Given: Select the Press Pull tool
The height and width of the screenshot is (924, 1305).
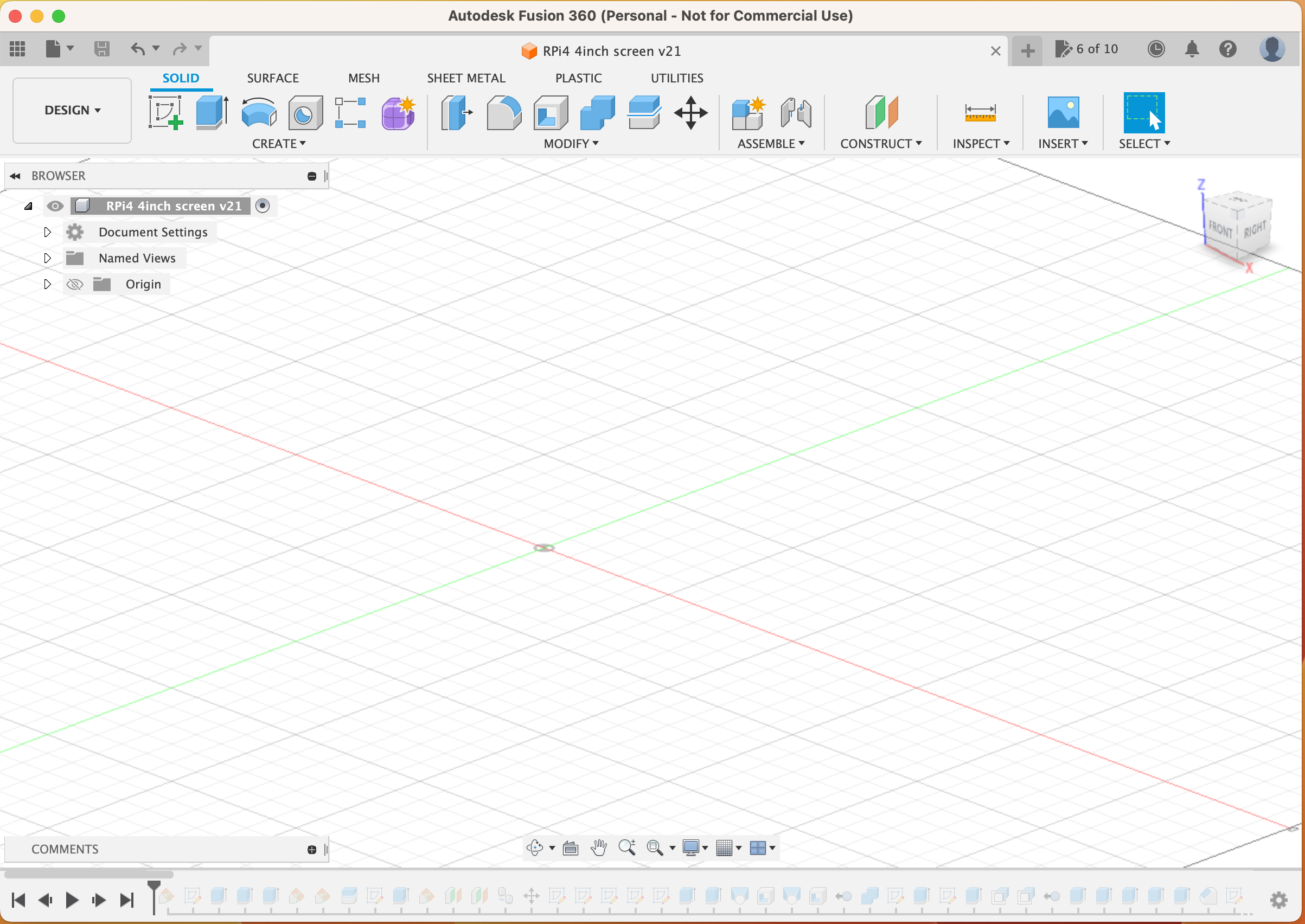Looking at the screenshot, I should point(457,112).
